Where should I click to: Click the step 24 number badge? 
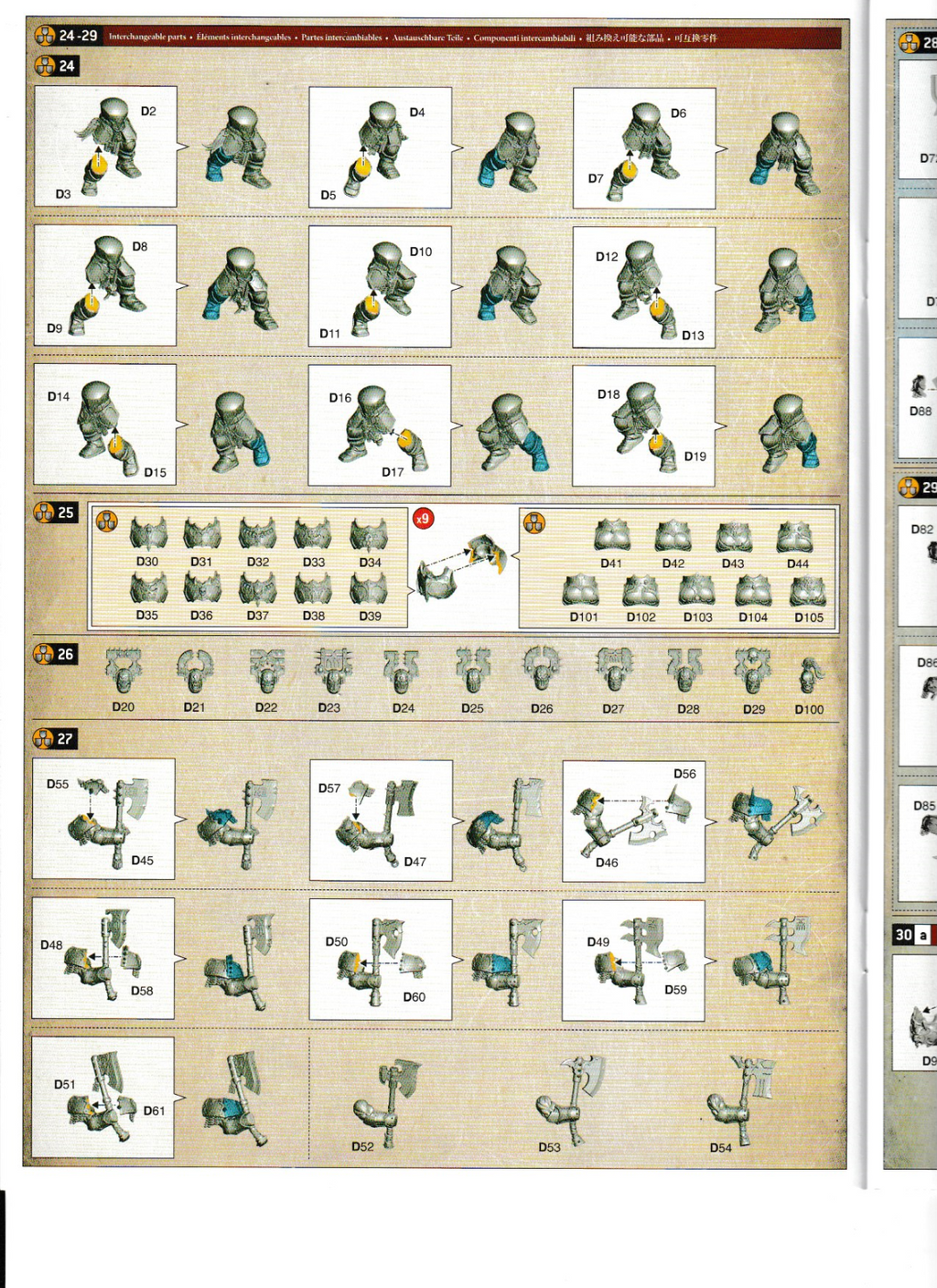pos(56,66)
